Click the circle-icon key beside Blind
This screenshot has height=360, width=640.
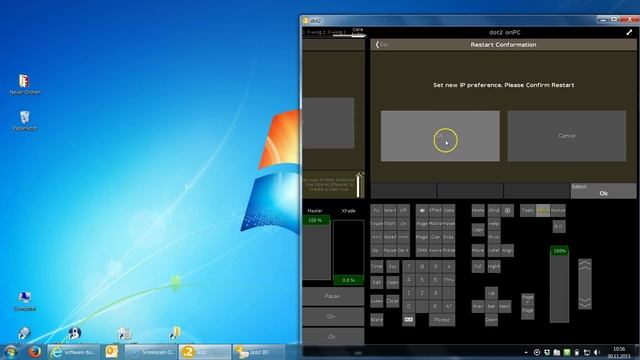(x=507, y=211)
